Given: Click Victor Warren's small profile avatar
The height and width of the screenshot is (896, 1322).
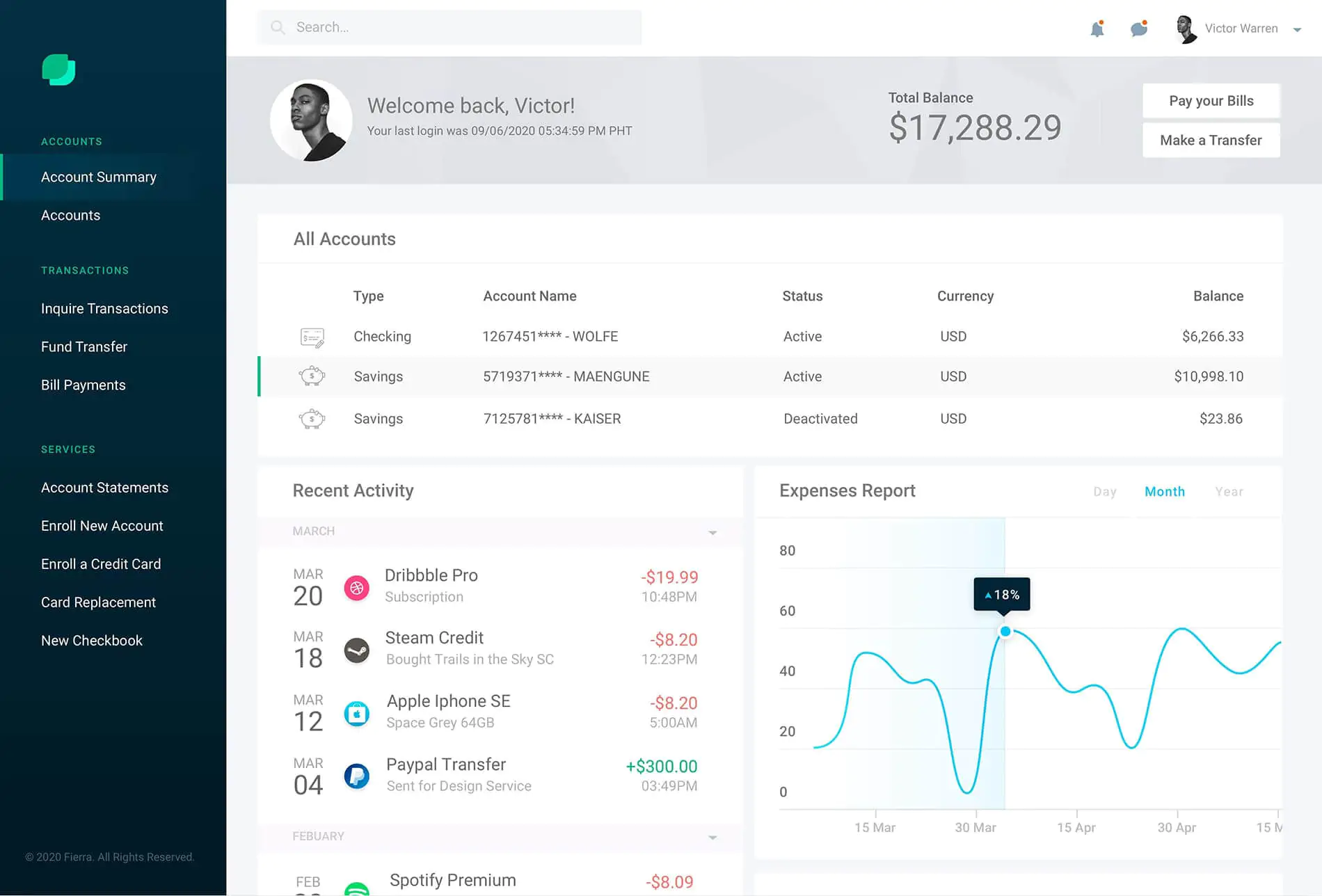Looking at the screenshot, I should (1186, 29).
